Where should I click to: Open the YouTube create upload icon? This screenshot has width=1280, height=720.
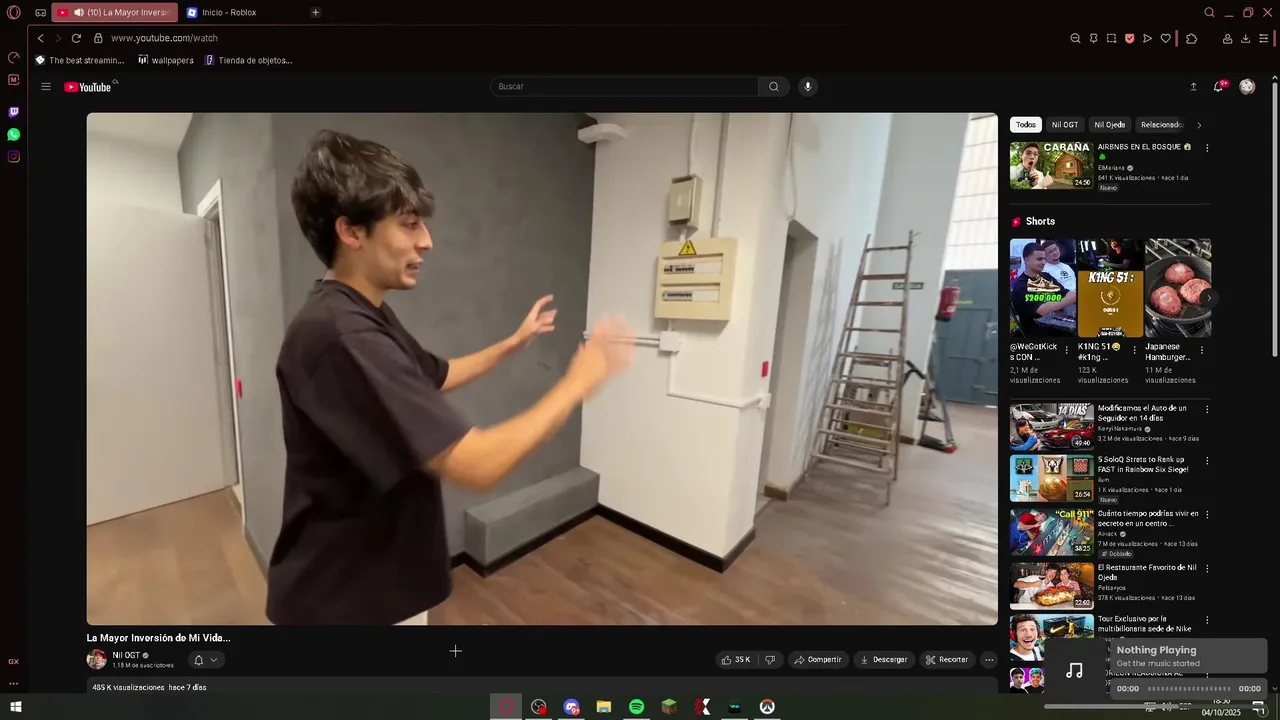coord(1193,87)
